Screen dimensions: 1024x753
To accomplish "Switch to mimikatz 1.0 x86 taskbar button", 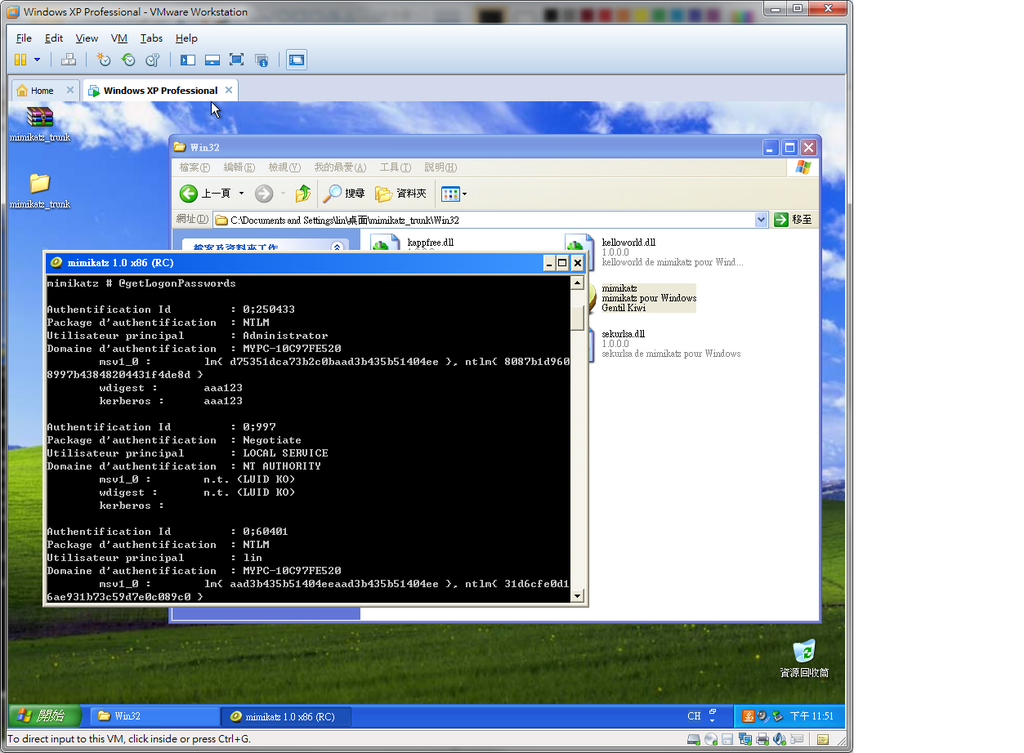I will point(285,716).
